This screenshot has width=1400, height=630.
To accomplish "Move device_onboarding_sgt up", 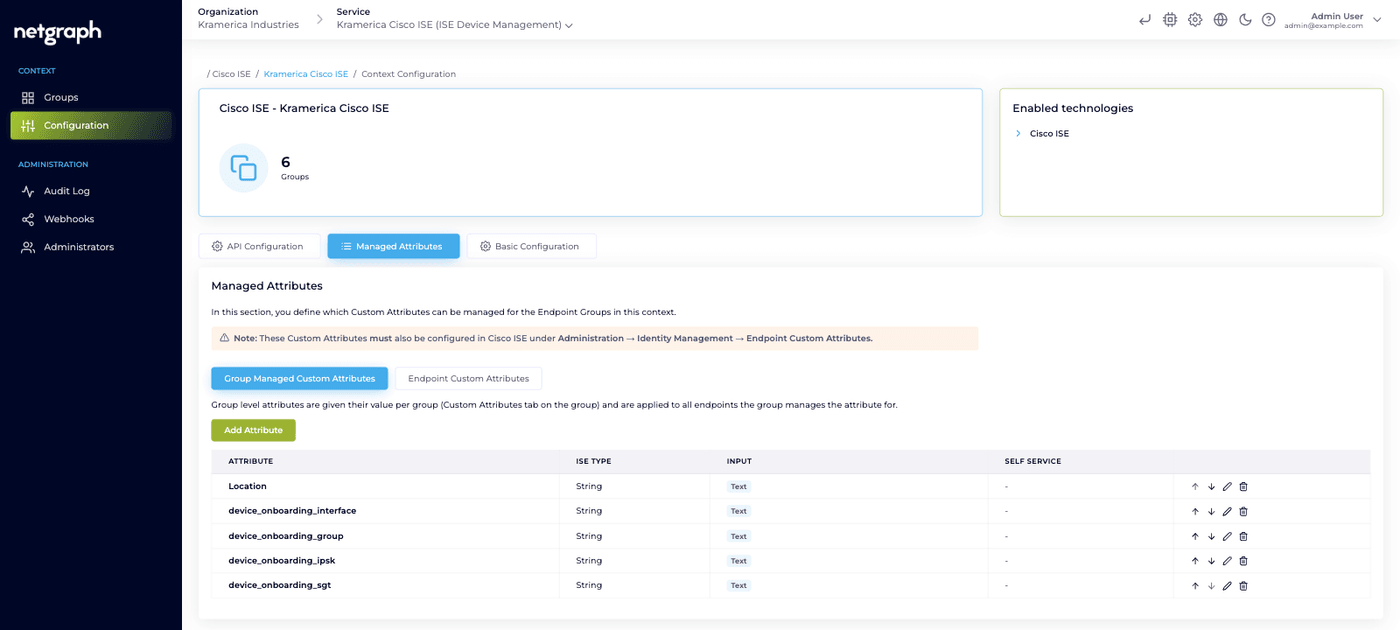I will (x=1195, y=586).
